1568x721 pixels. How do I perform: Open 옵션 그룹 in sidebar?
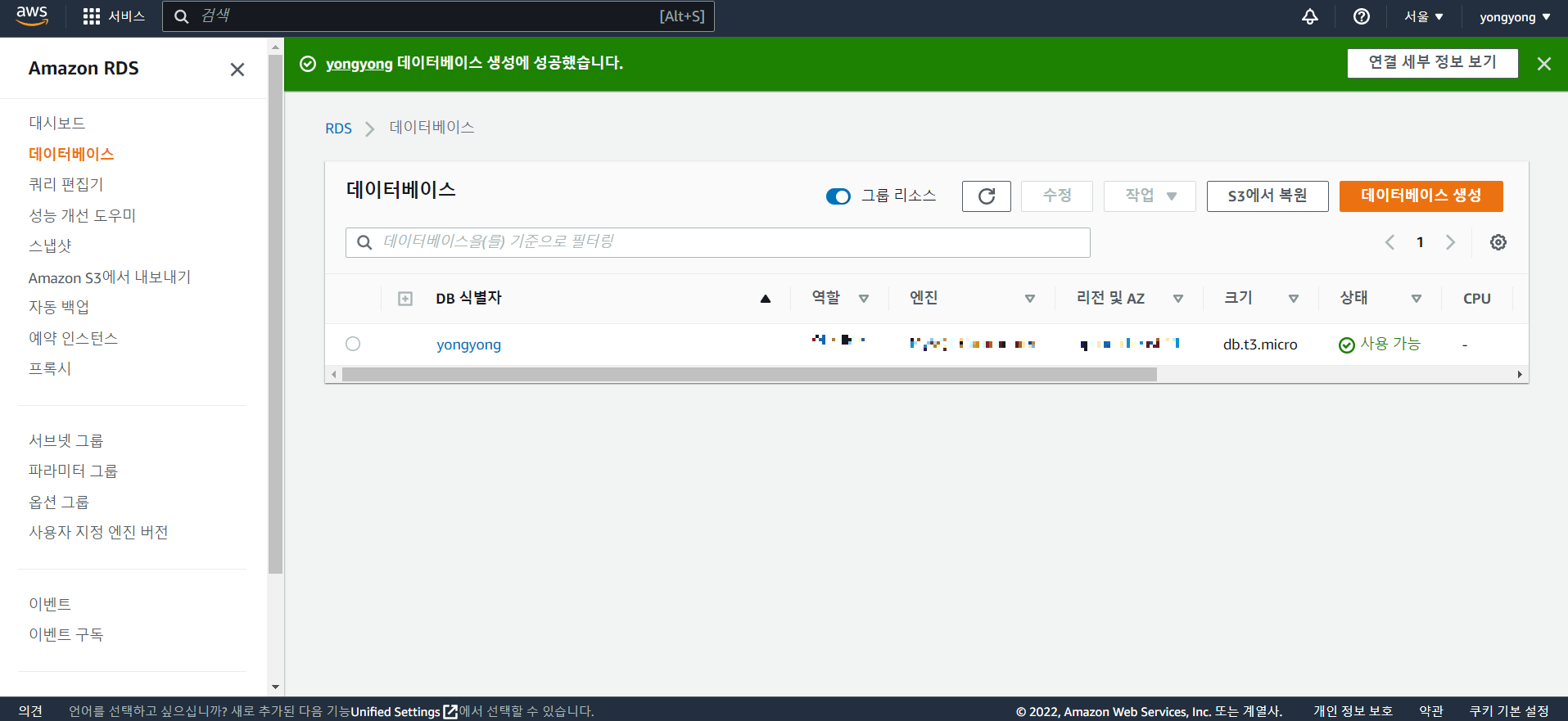[59, 502]
